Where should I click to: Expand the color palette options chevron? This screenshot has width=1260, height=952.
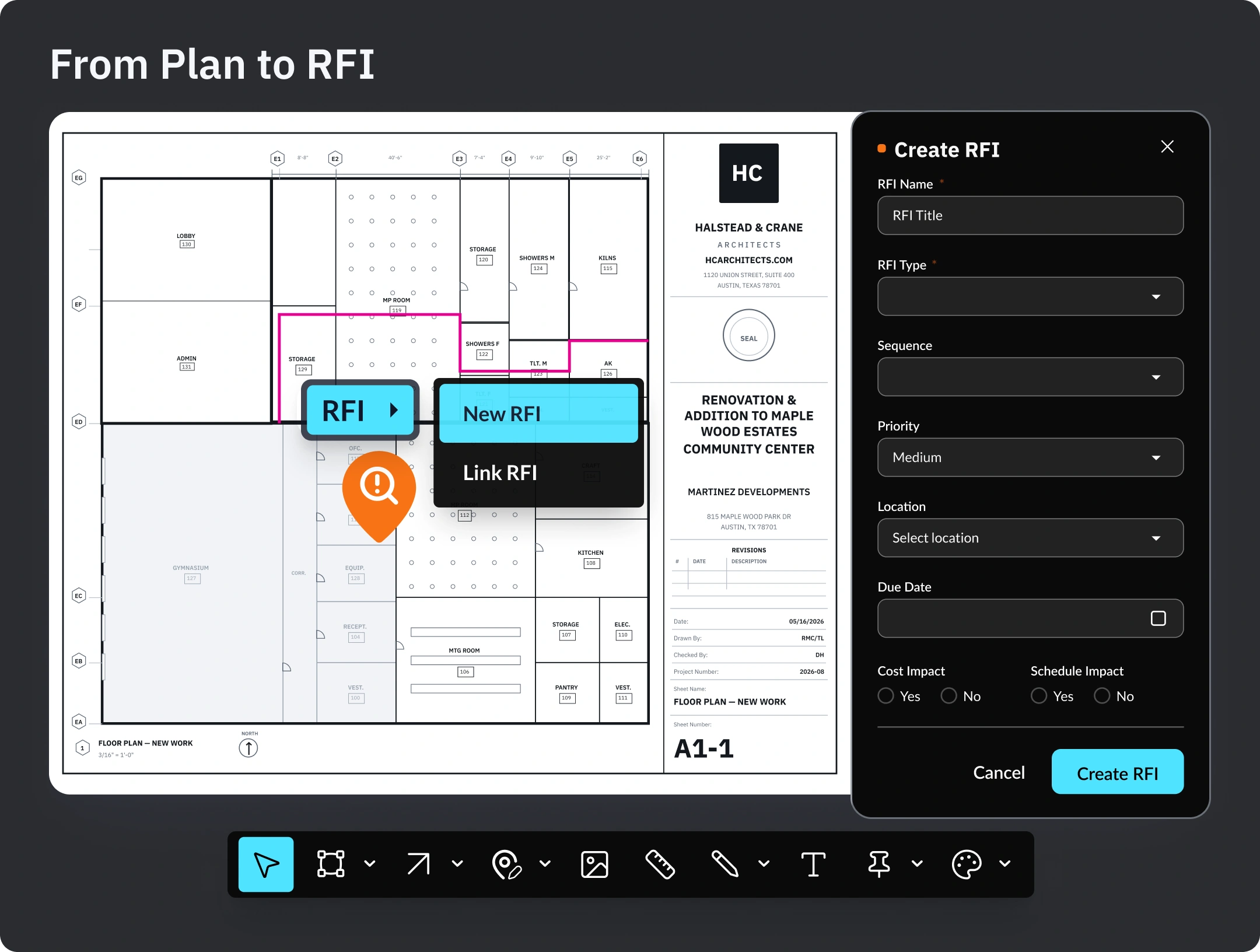click(x=1005, y=864)
